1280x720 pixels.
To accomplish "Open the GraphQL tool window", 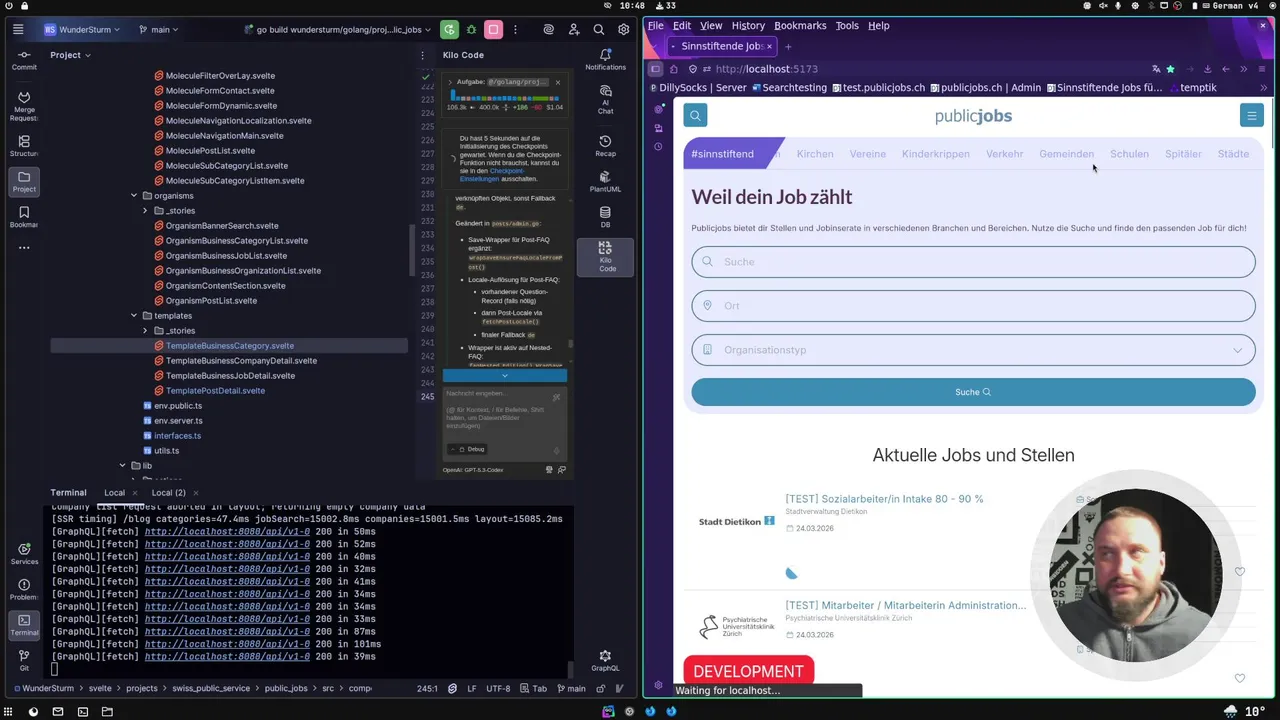I will tap(605, 661).
